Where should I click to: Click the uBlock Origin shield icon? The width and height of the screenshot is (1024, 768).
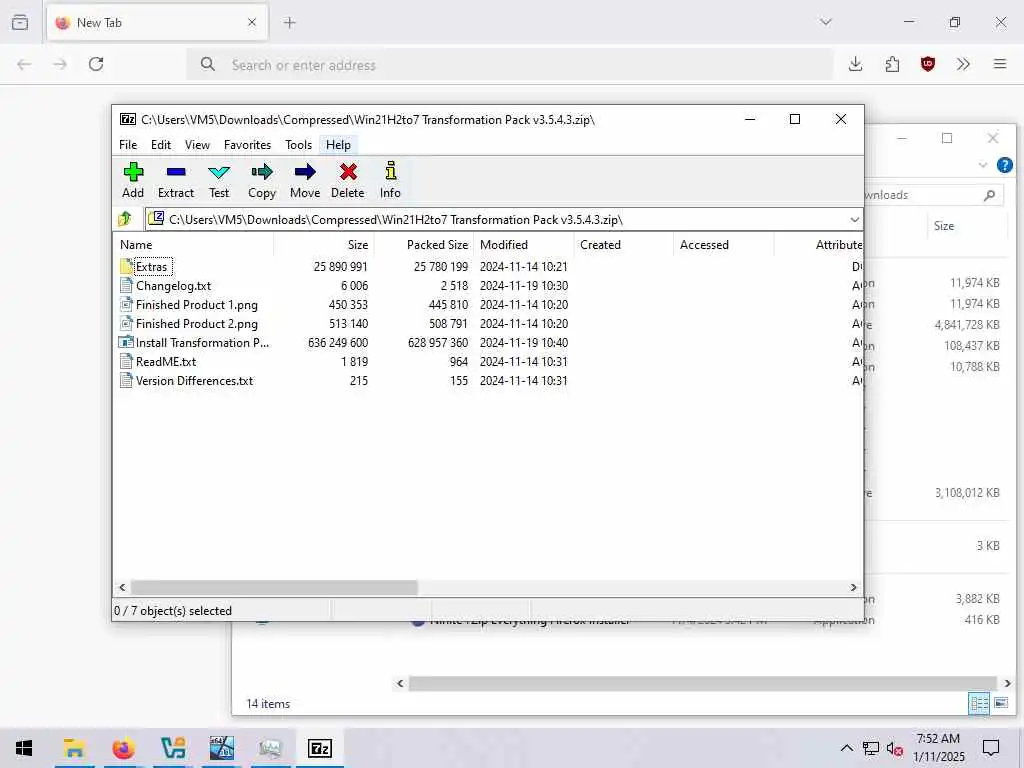pos(927,64)
